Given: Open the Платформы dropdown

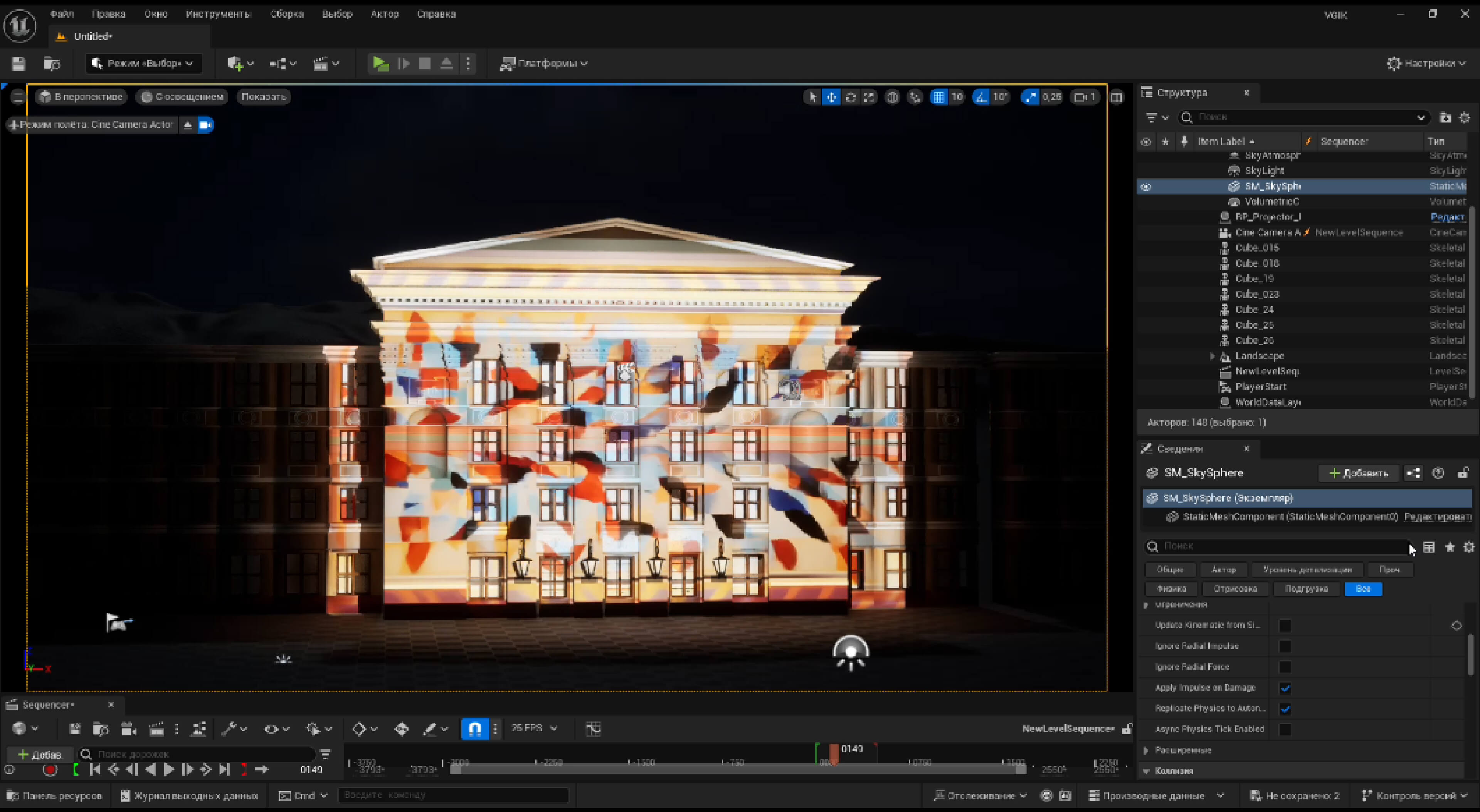Looking at the screenshot, I should pyautogui.click(x=543, y=63).
